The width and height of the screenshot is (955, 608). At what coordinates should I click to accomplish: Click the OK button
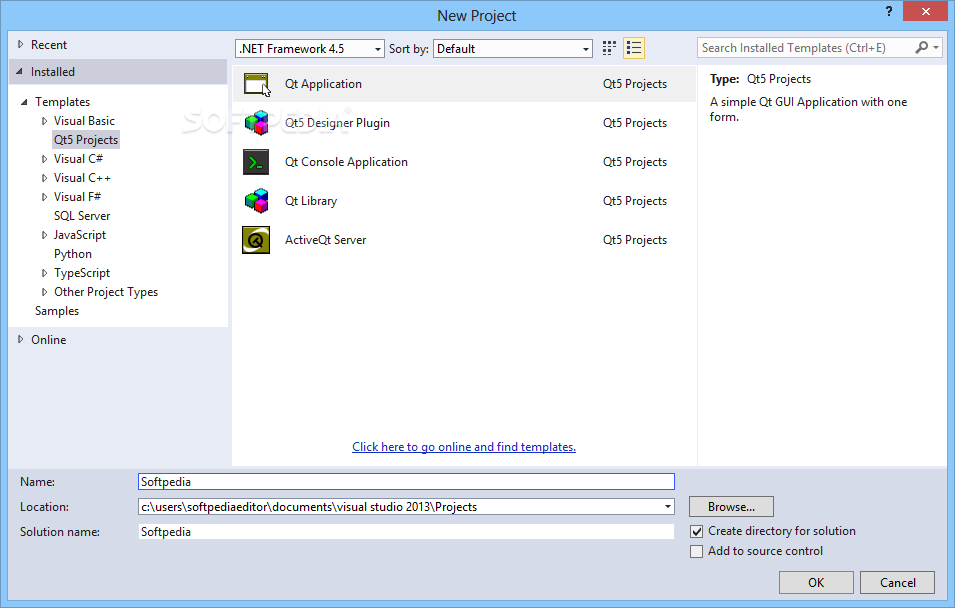point(816,582)
